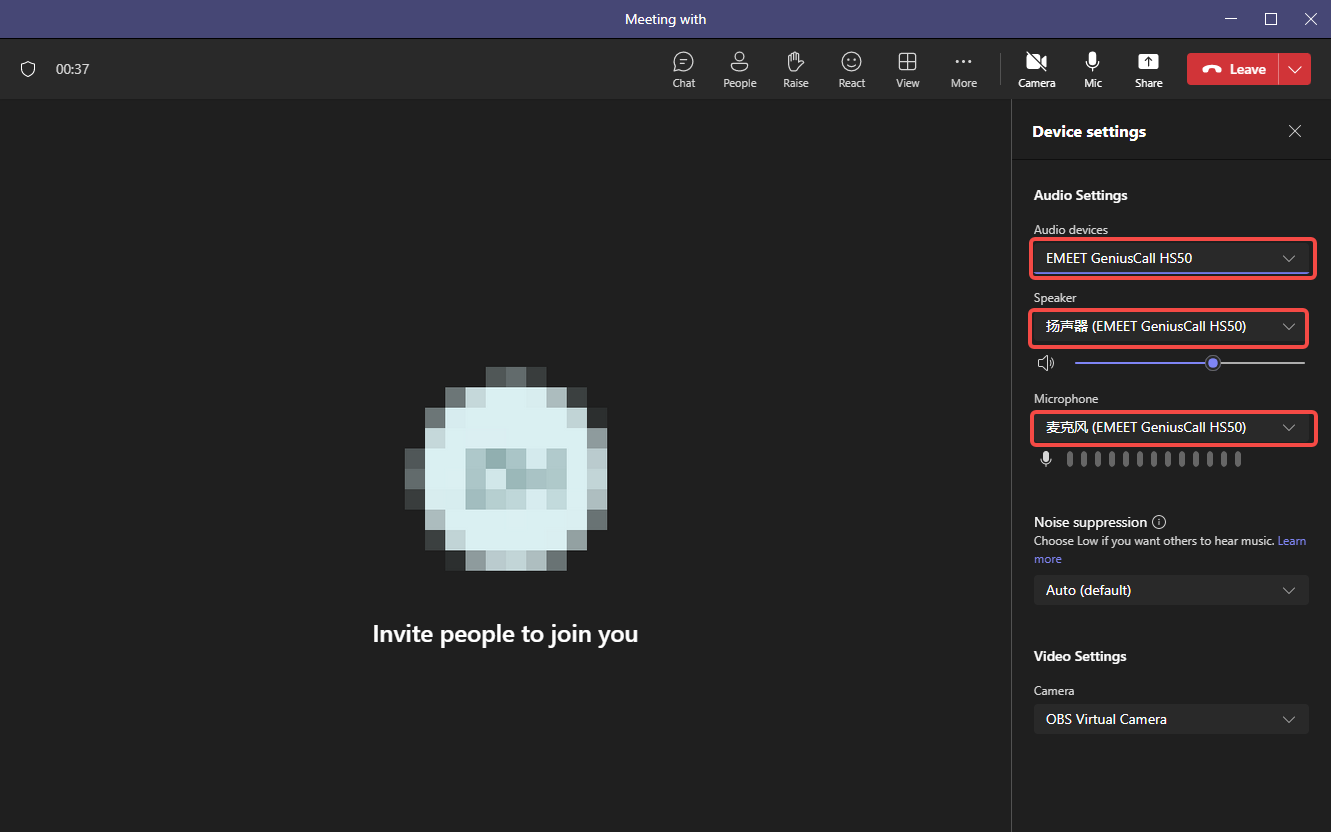The width and height of the screenshot is (1331, 832).
Task: Click the Noise suppression info icon
Action: pyautogui.click(x=1159, y=522)
